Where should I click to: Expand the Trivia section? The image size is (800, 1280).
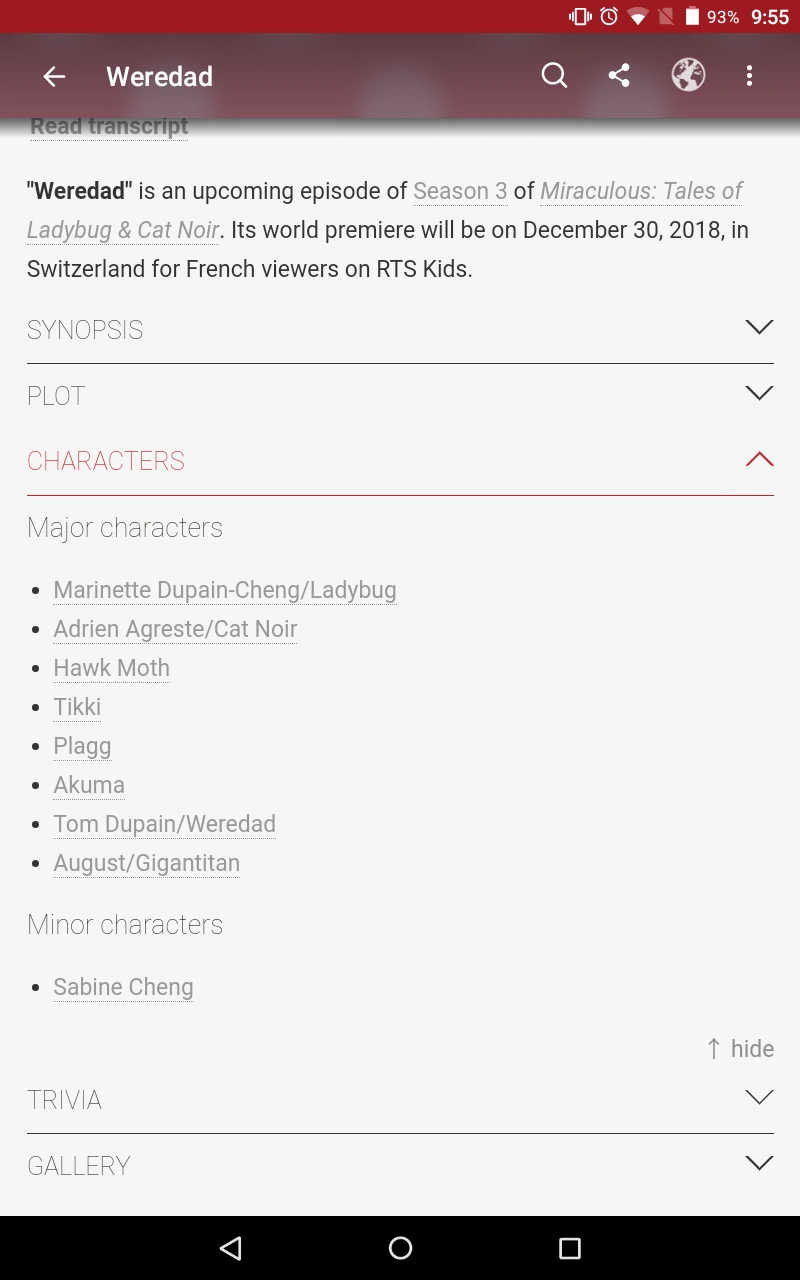(400, 1100)
